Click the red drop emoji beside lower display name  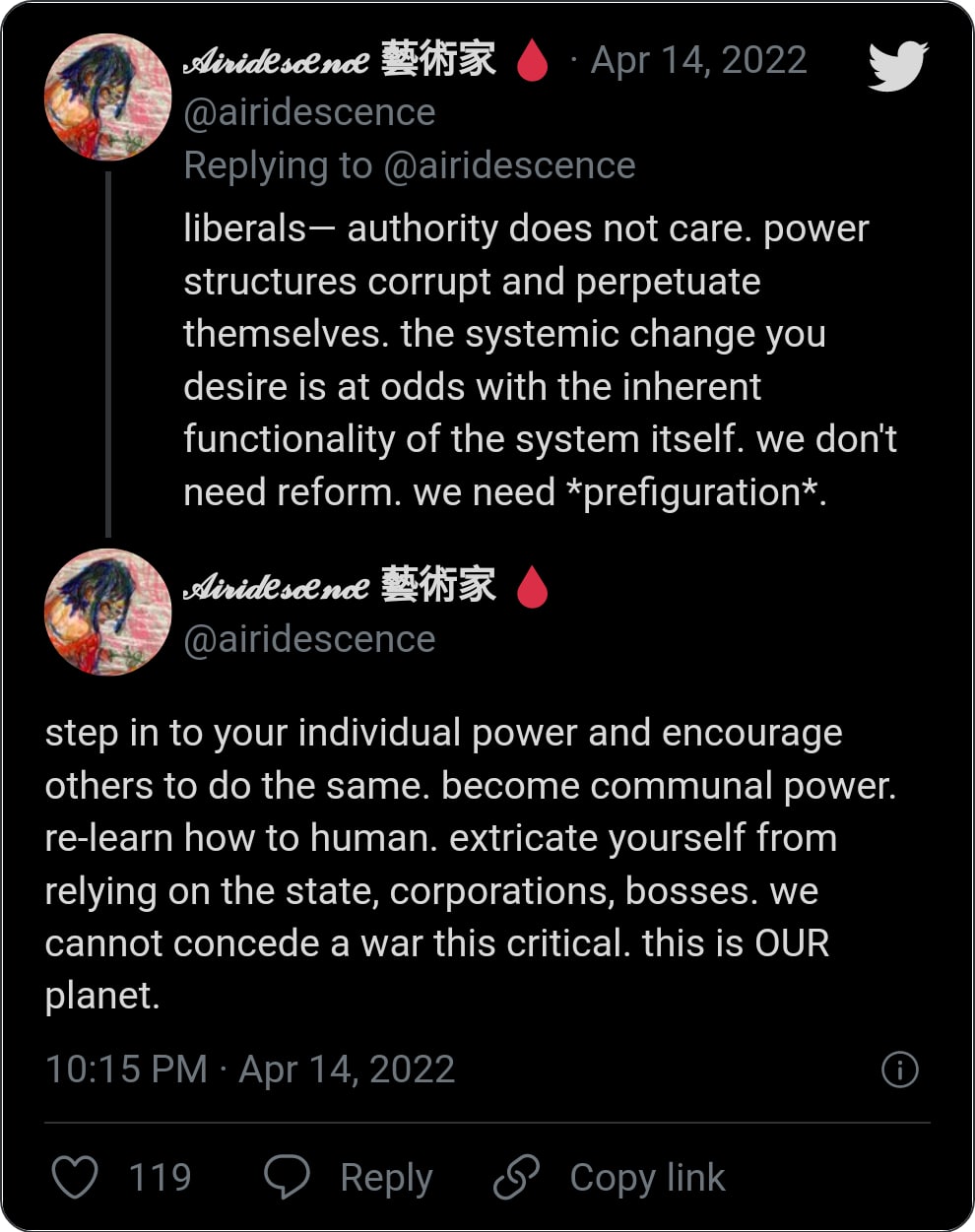(533, 587)
